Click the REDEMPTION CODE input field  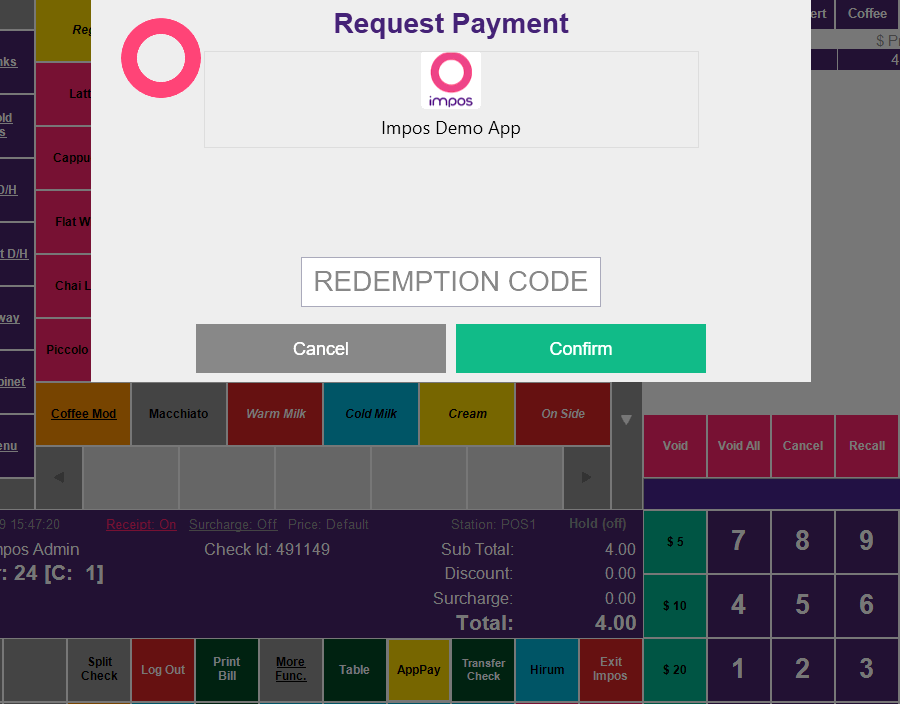click(x=451, y=282)
